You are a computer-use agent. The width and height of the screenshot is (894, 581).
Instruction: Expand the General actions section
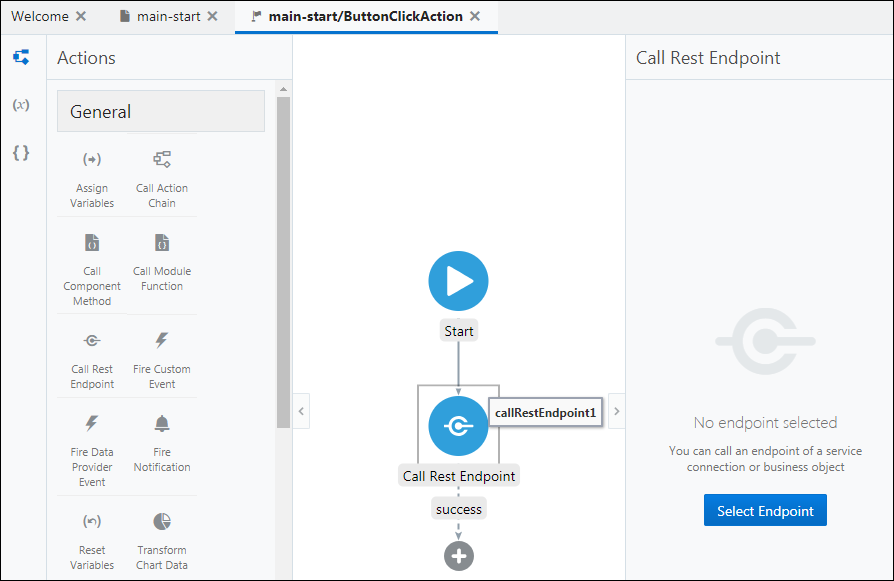pyautogui.click(x=160, y=111)
